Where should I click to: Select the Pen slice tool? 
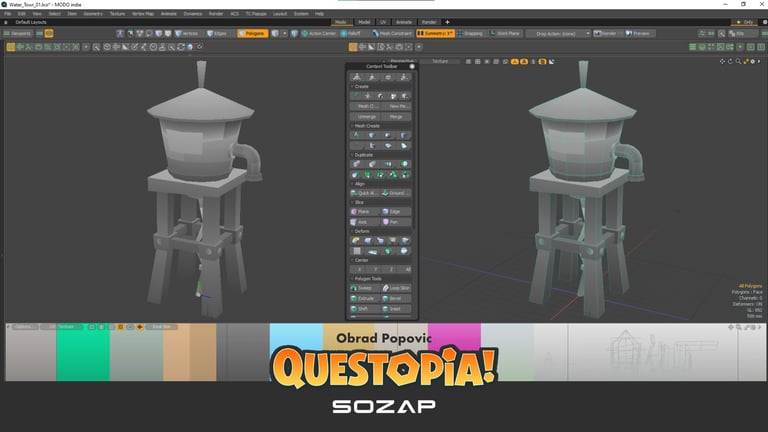coord(396,222)
